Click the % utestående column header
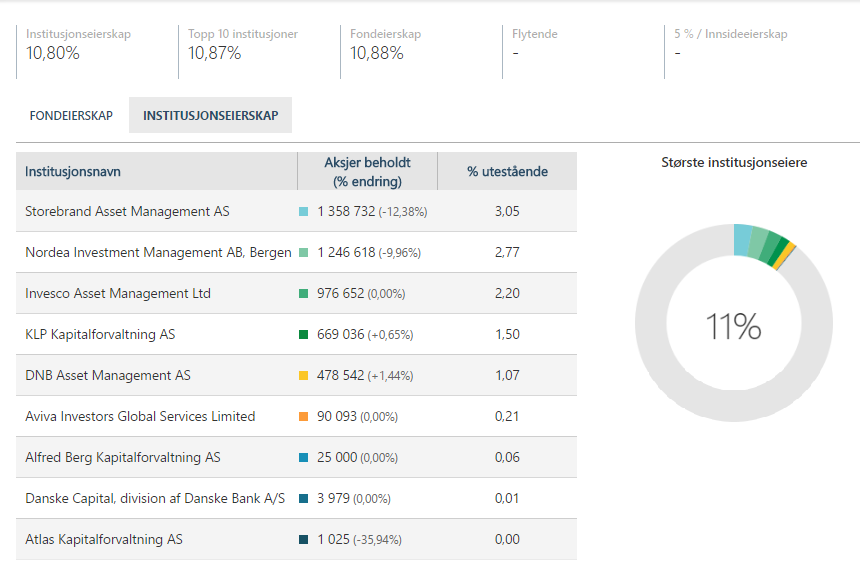The height and width of the screenshot is (567, 860). click(507, 172)
